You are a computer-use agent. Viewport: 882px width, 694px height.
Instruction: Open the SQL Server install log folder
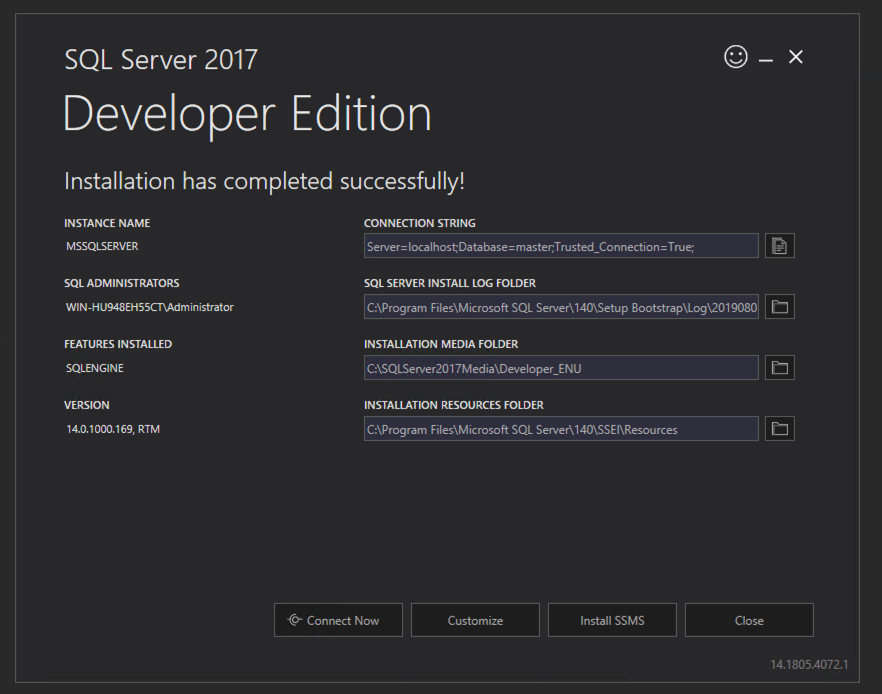780,307
